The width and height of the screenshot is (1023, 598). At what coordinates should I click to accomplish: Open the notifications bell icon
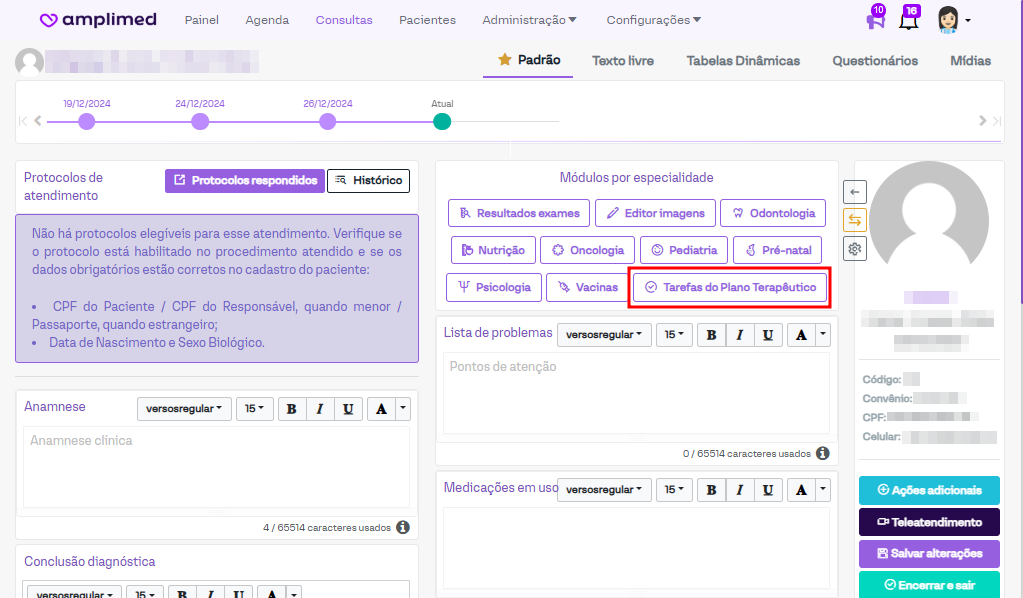point(908,20)
